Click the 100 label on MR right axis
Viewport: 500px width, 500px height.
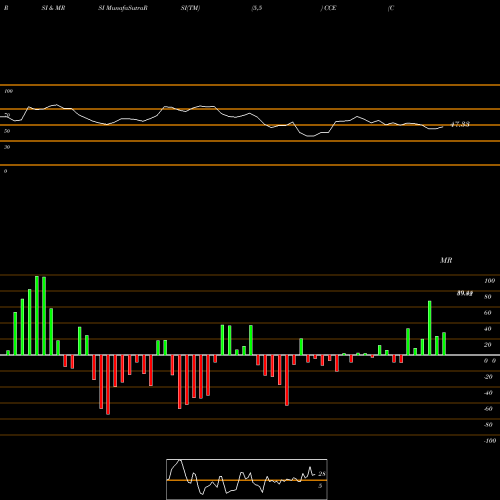coord(489,281)
